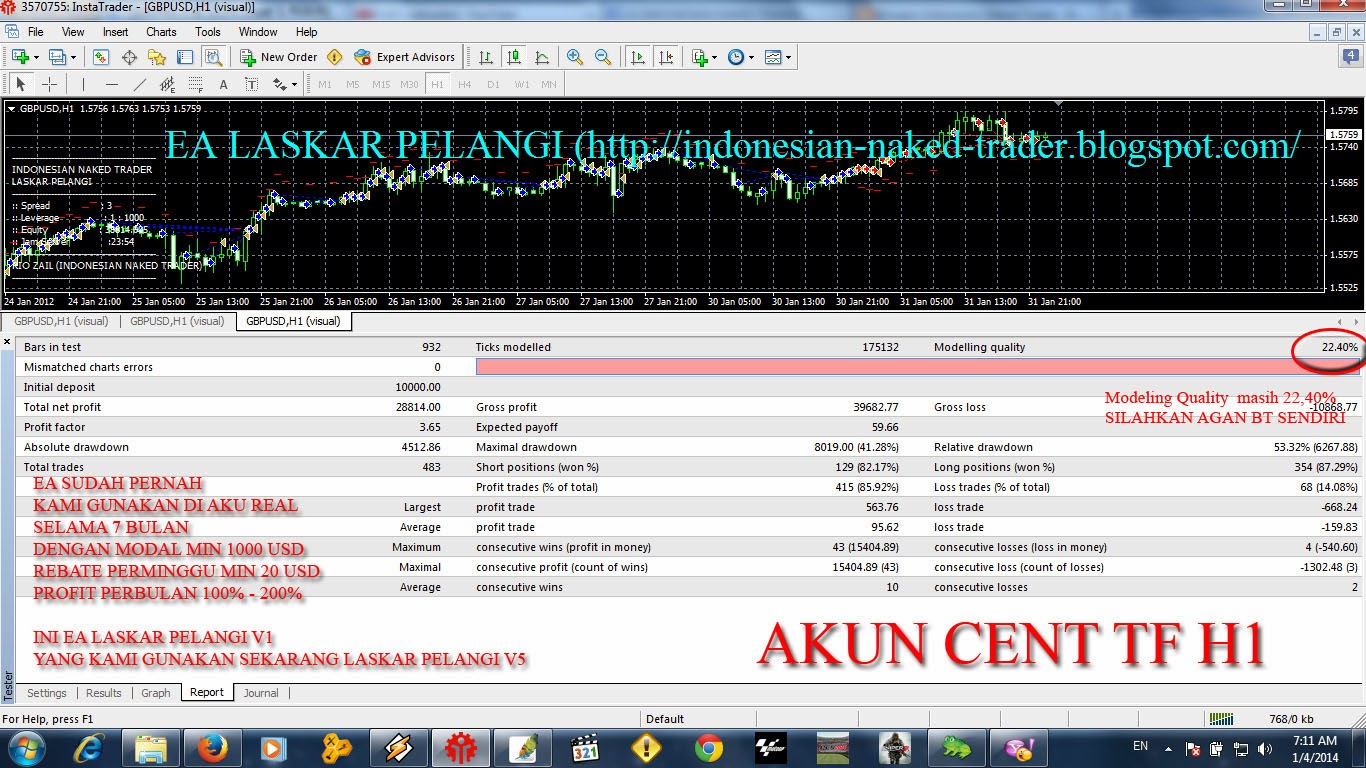Launch Google Chrome from the taskbar

pyautogui.click(x=709, y=748)
